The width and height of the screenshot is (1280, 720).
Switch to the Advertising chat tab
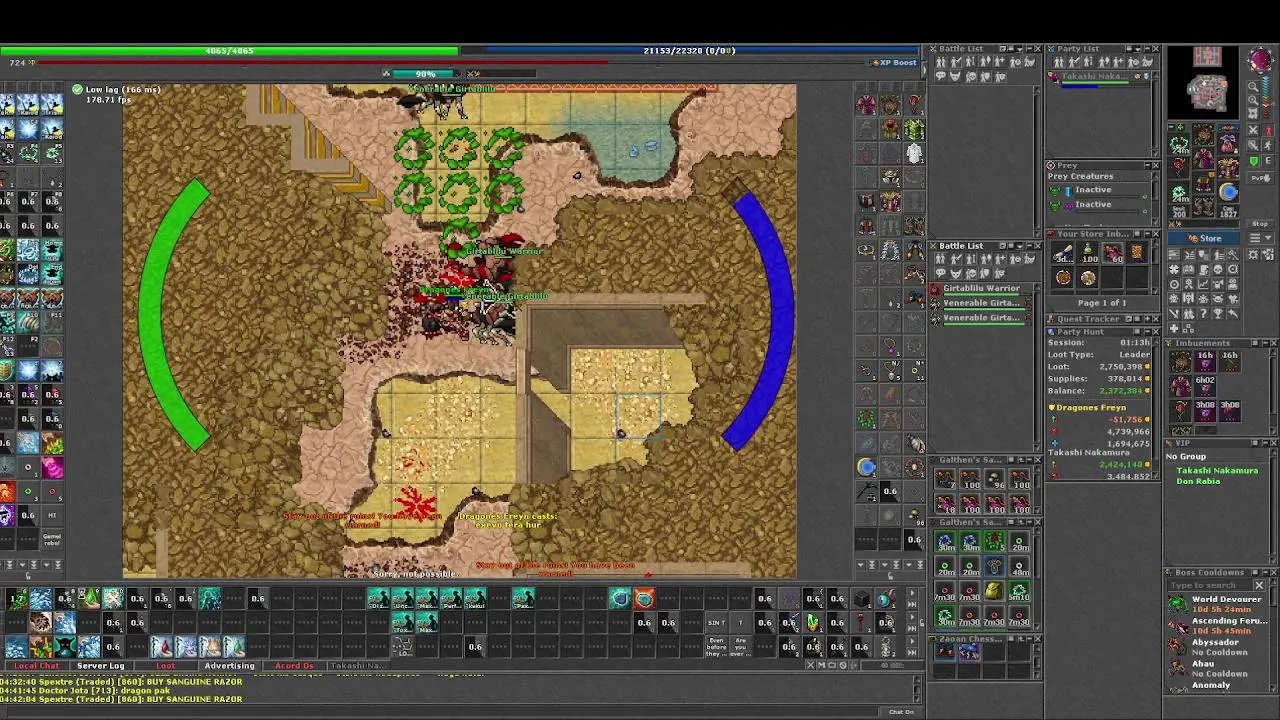pos(229,666)
